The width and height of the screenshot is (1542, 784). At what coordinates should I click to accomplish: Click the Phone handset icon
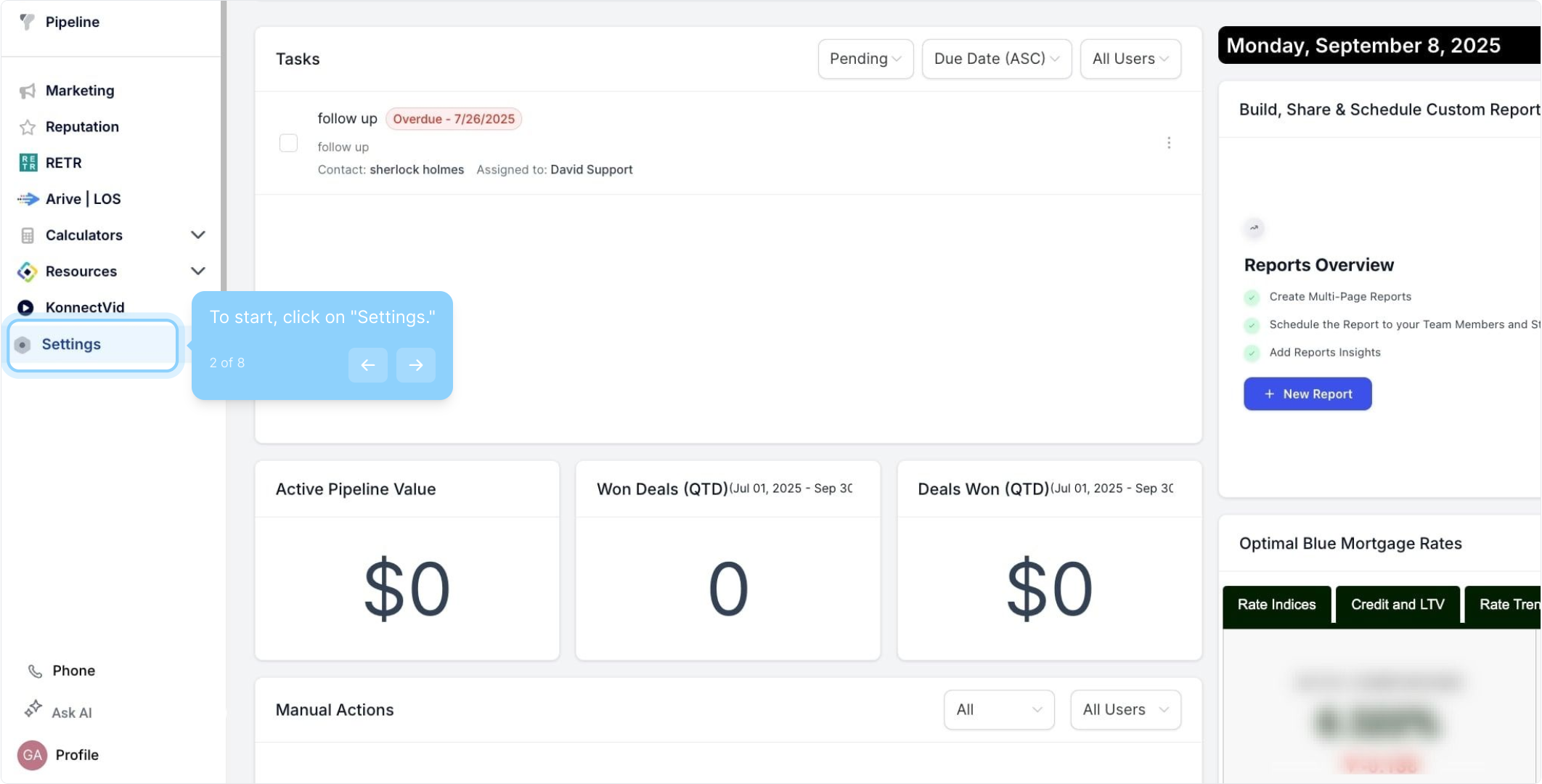(x=35, y=671)
